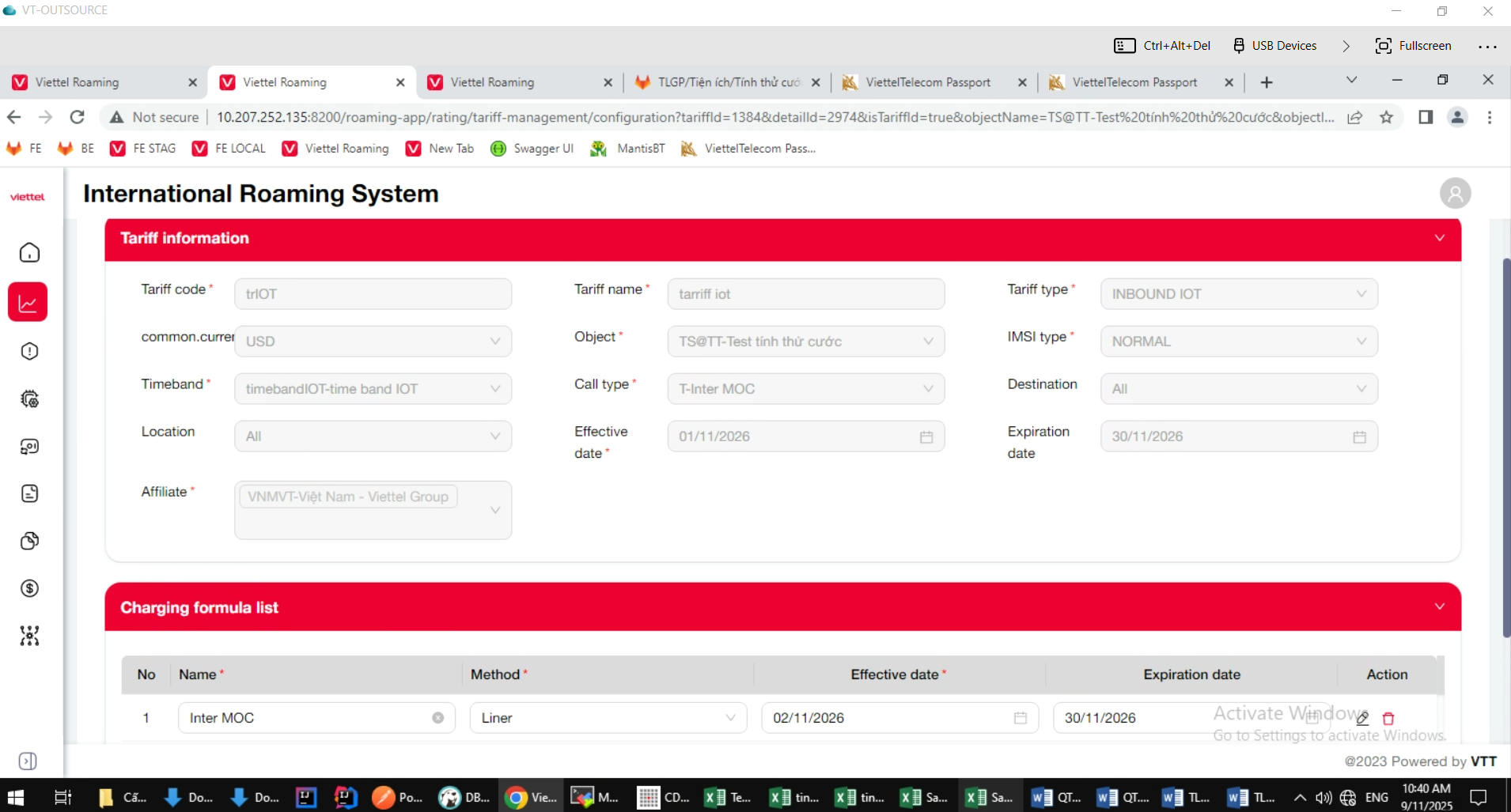Open the chart rating icon in the sidebar
The image size is (1511, 812).
(x=28, y=302)
